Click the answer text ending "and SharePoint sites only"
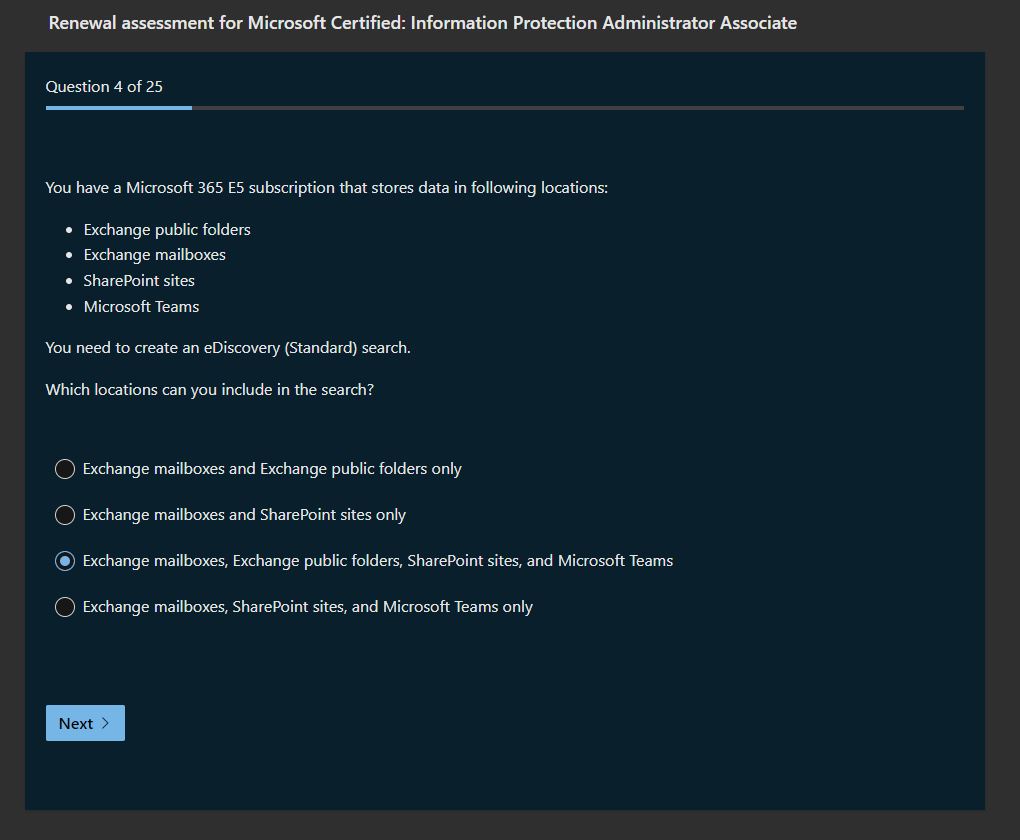 244,515
